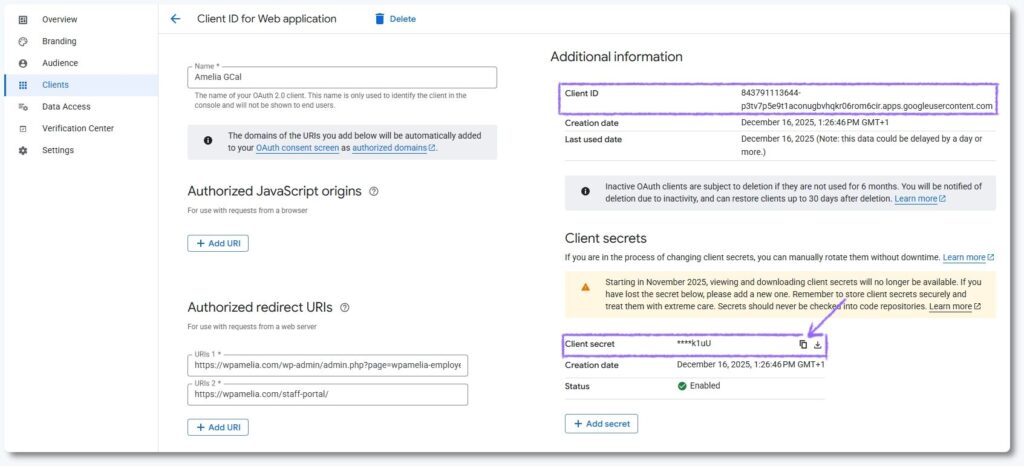Click help icon next to Authorized JavaScript origins
This screenshot has width=1024, height=466.
click(x=373, y=191)
